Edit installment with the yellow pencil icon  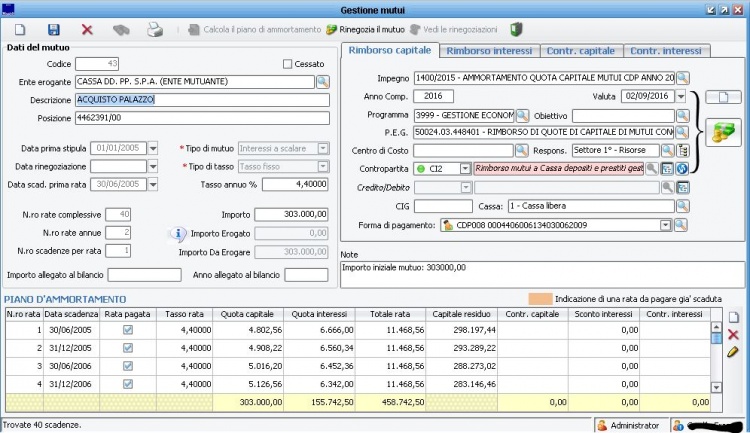pos(733,352)
